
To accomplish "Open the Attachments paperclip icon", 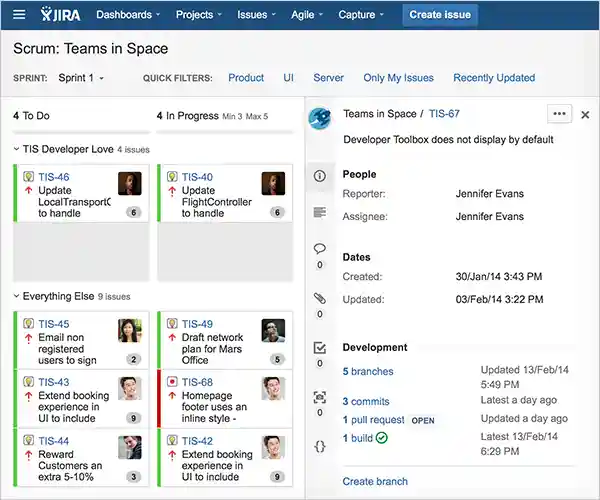I will point(320,298).
